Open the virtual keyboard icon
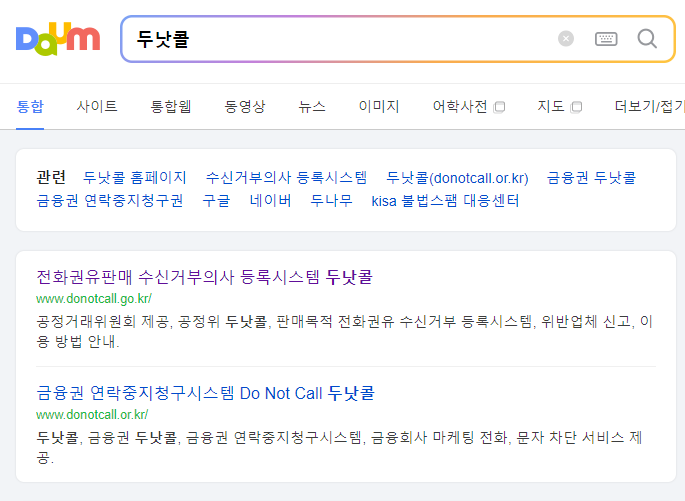The image size is (685, 501). [x=606, y=39]
